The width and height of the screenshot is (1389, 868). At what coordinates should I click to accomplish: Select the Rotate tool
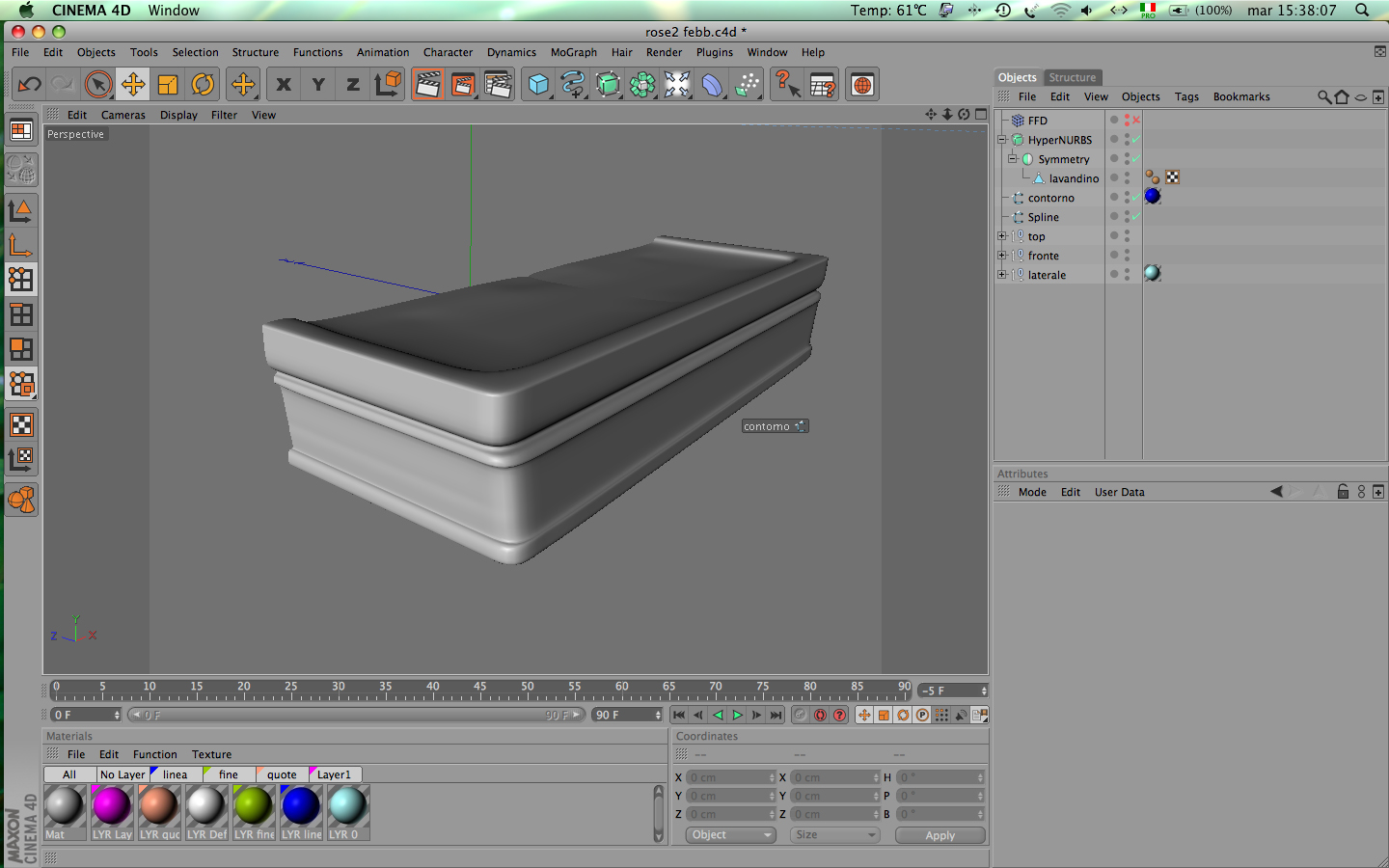pyautogui.click(x=203, y=85)
